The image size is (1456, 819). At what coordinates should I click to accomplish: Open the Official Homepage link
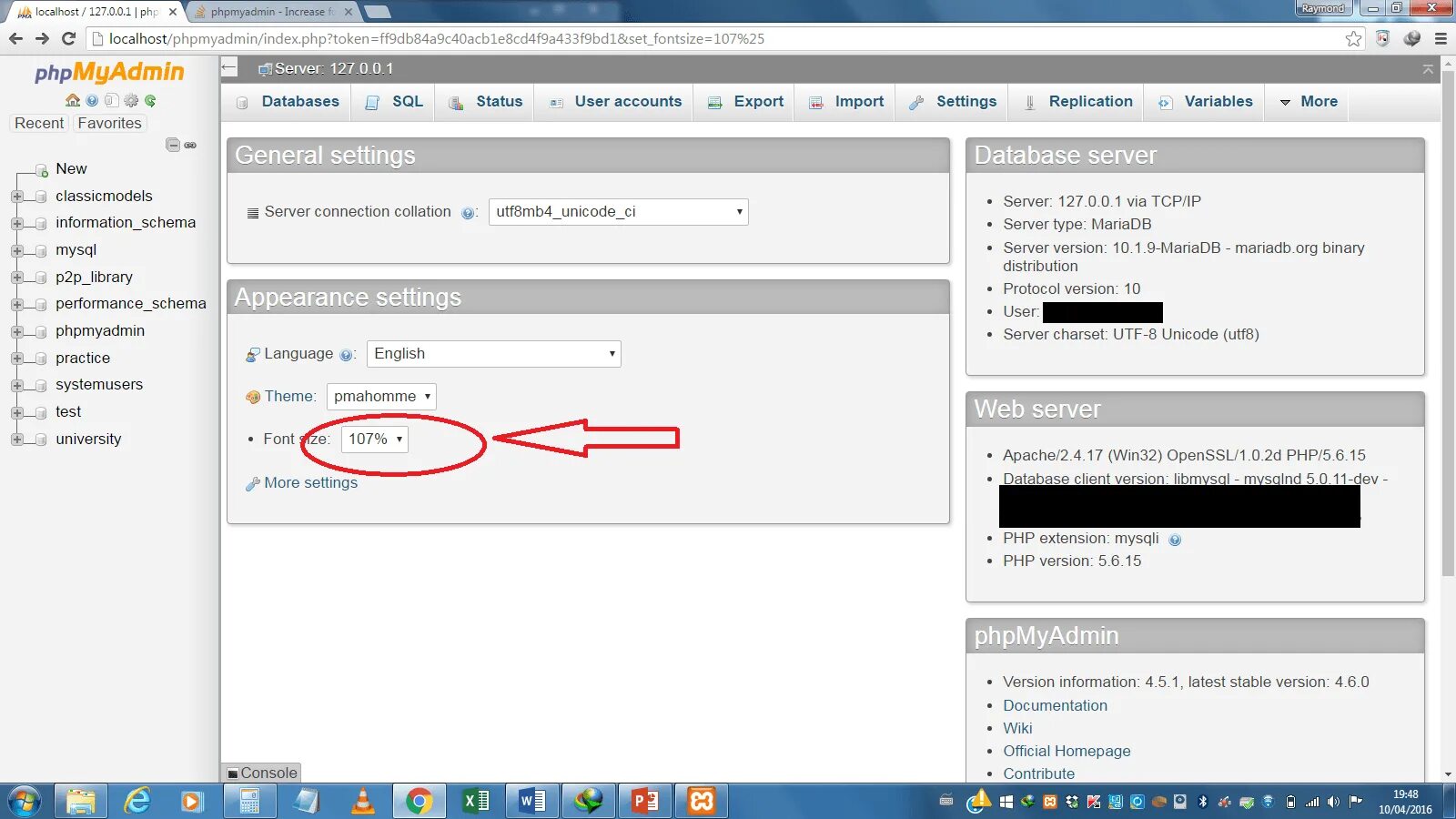[1067, 751]
